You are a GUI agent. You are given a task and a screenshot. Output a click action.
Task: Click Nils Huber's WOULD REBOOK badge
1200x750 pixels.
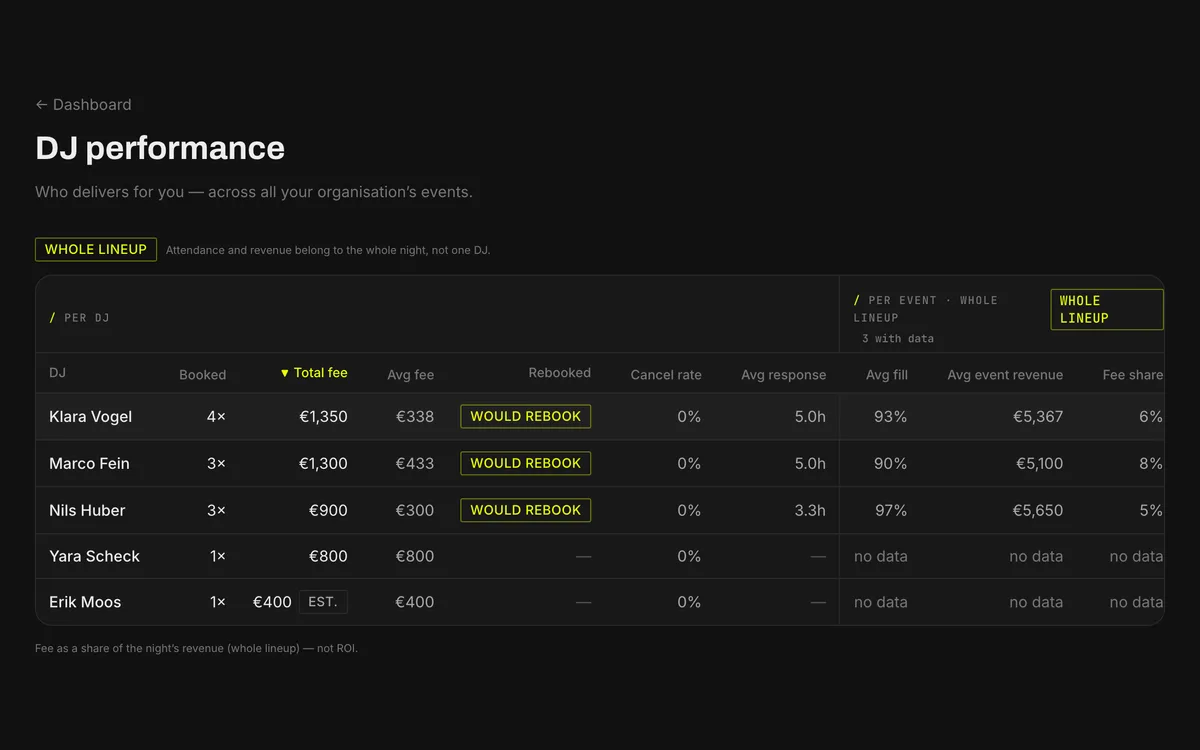point(526,510)
